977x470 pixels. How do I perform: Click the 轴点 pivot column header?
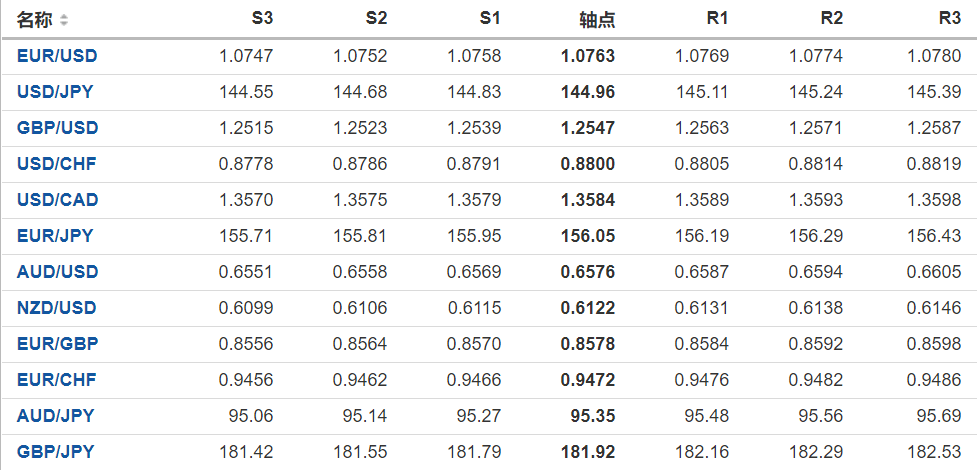[x=597, y=20]
